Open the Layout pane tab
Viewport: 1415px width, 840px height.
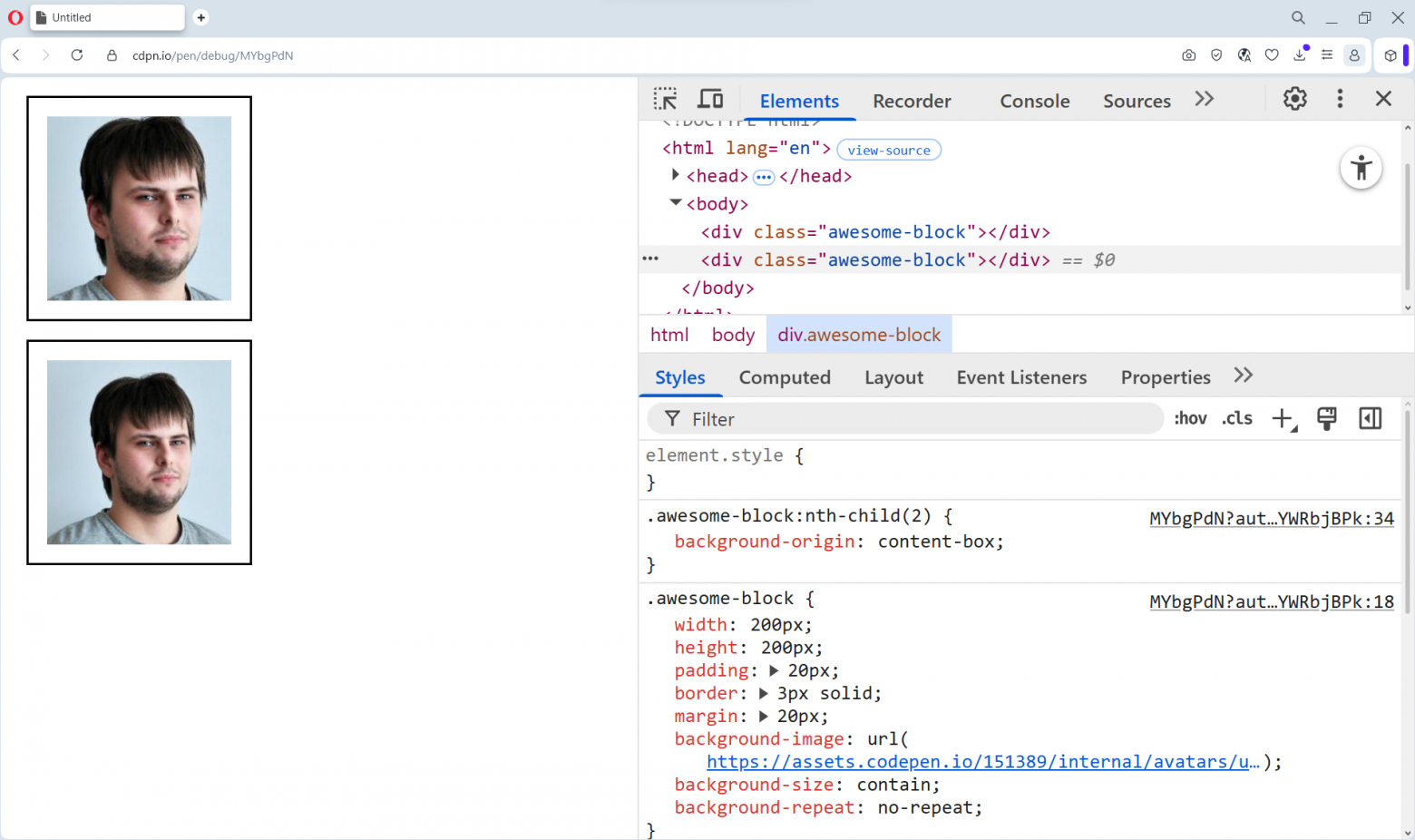[893, 377]
